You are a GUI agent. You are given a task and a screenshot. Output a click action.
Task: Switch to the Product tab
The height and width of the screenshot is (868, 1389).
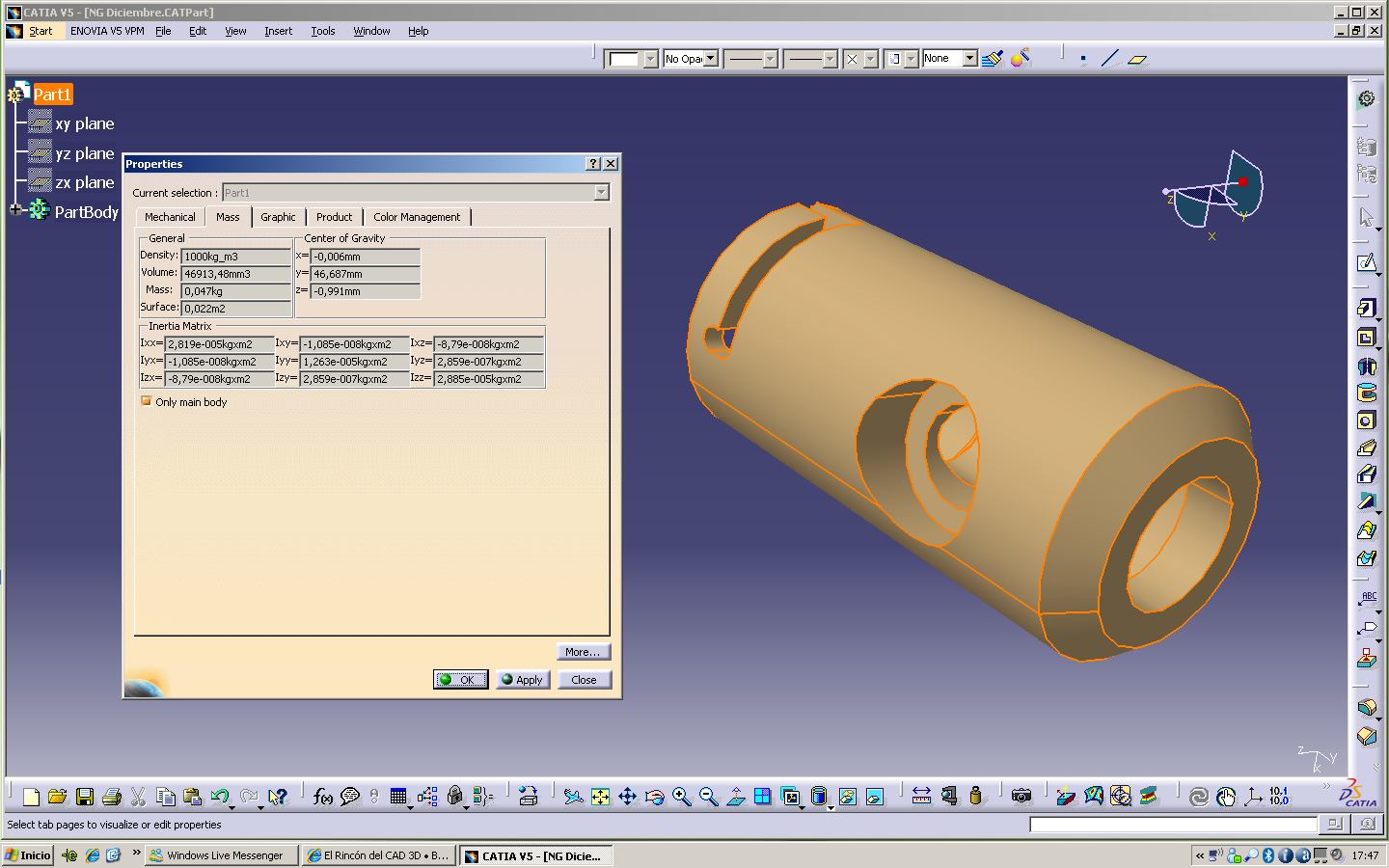tap(334, 217)
